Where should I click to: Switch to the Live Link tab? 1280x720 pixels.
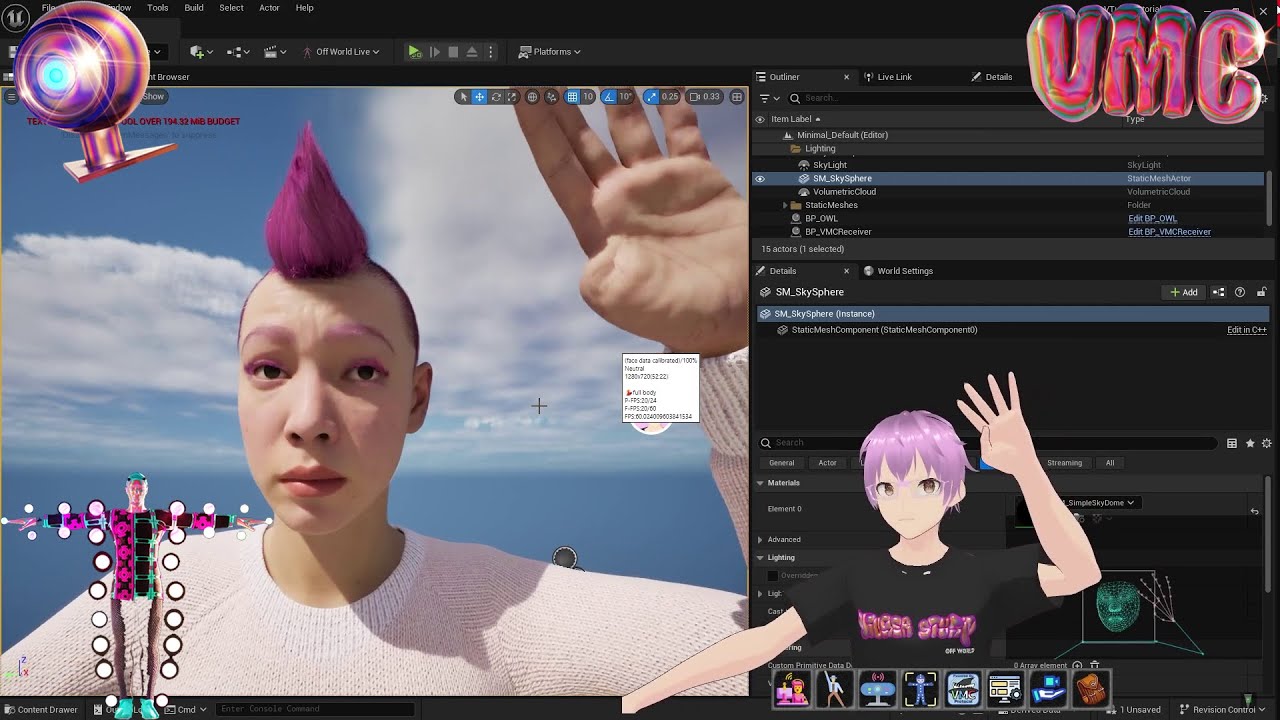[887, 77]
